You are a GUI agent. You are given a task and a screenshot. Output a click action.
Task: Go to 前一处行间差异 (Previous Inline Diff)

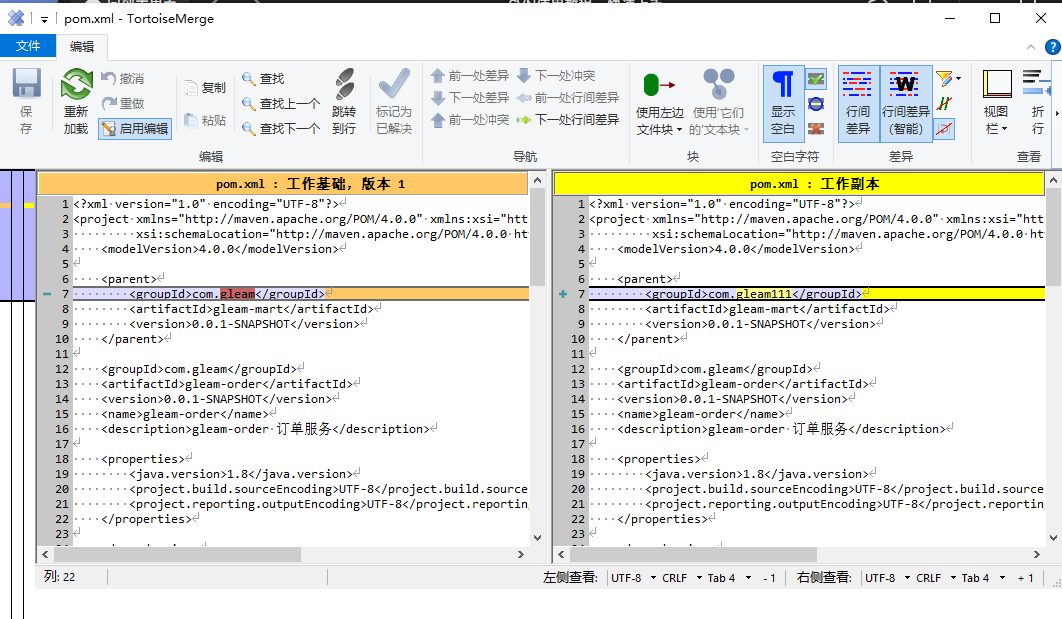click(x=568, y=98)
